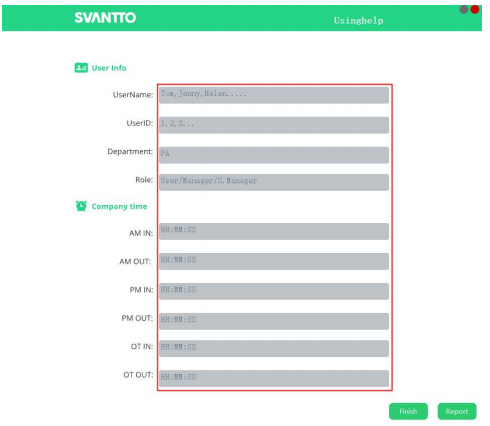Click the SVANTTO logo

pos(105,18)
